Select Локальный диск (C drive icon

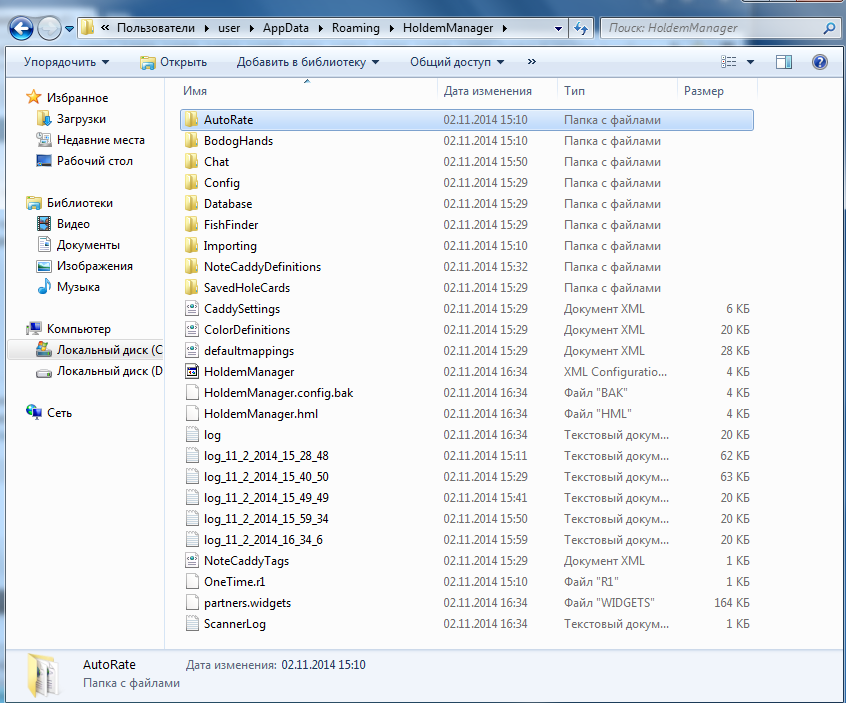44,350
